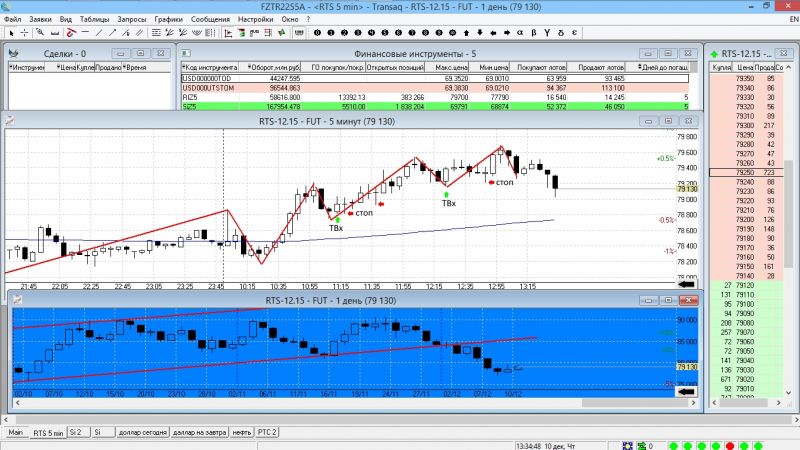Screen dimensions: 800x450
Task: Sort by Открытых позиций column header
Action: (395, 67)
